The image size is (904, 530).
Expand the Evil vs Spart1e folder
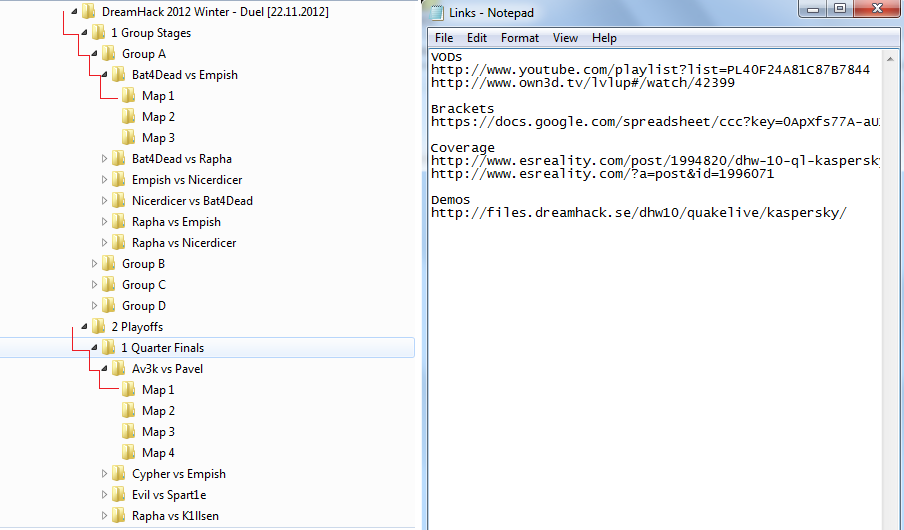coord(105,495)
